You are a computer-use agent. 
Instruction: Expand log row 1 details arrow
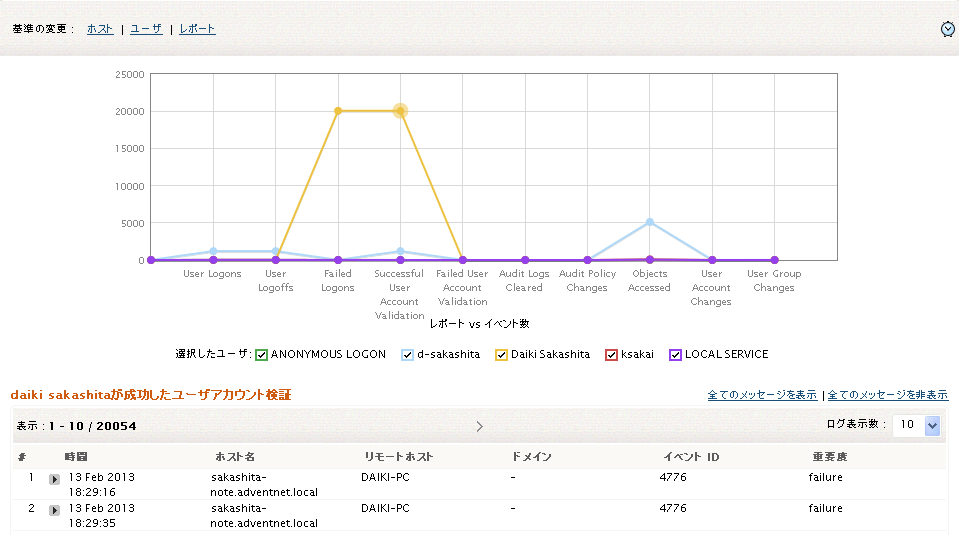tap(54, 479)
